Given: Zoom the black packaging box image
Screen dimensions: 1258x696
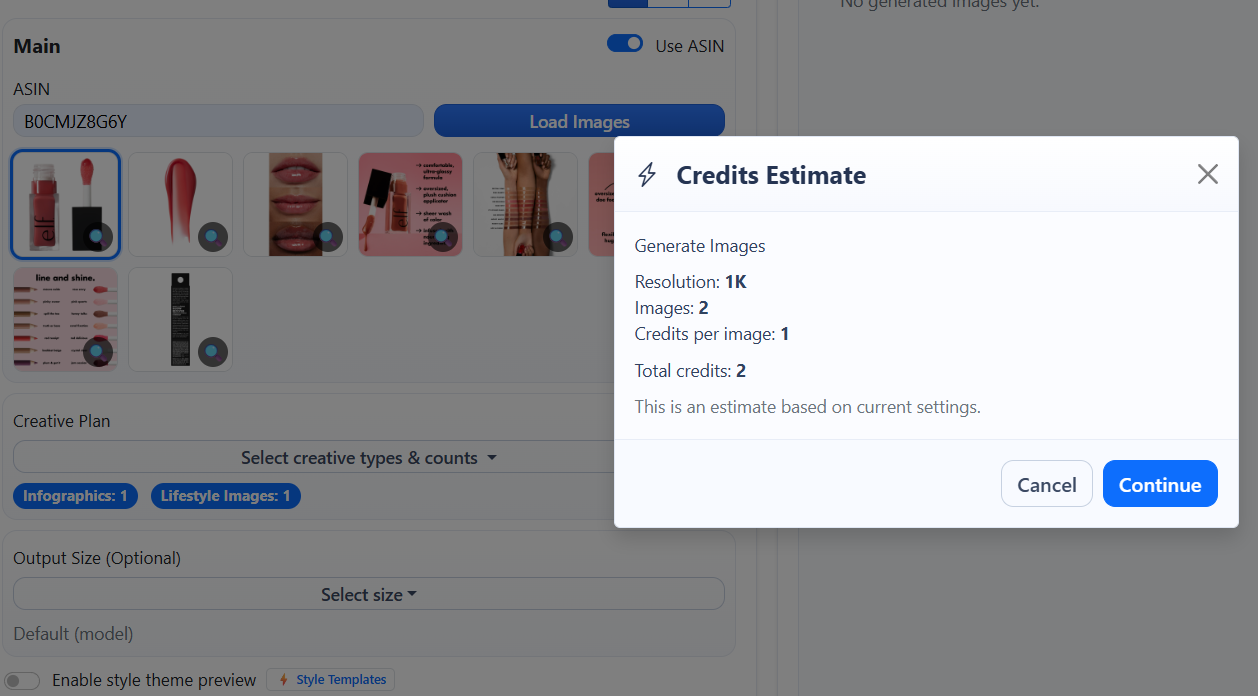Looking at the screenshot, I should [213, 352].
